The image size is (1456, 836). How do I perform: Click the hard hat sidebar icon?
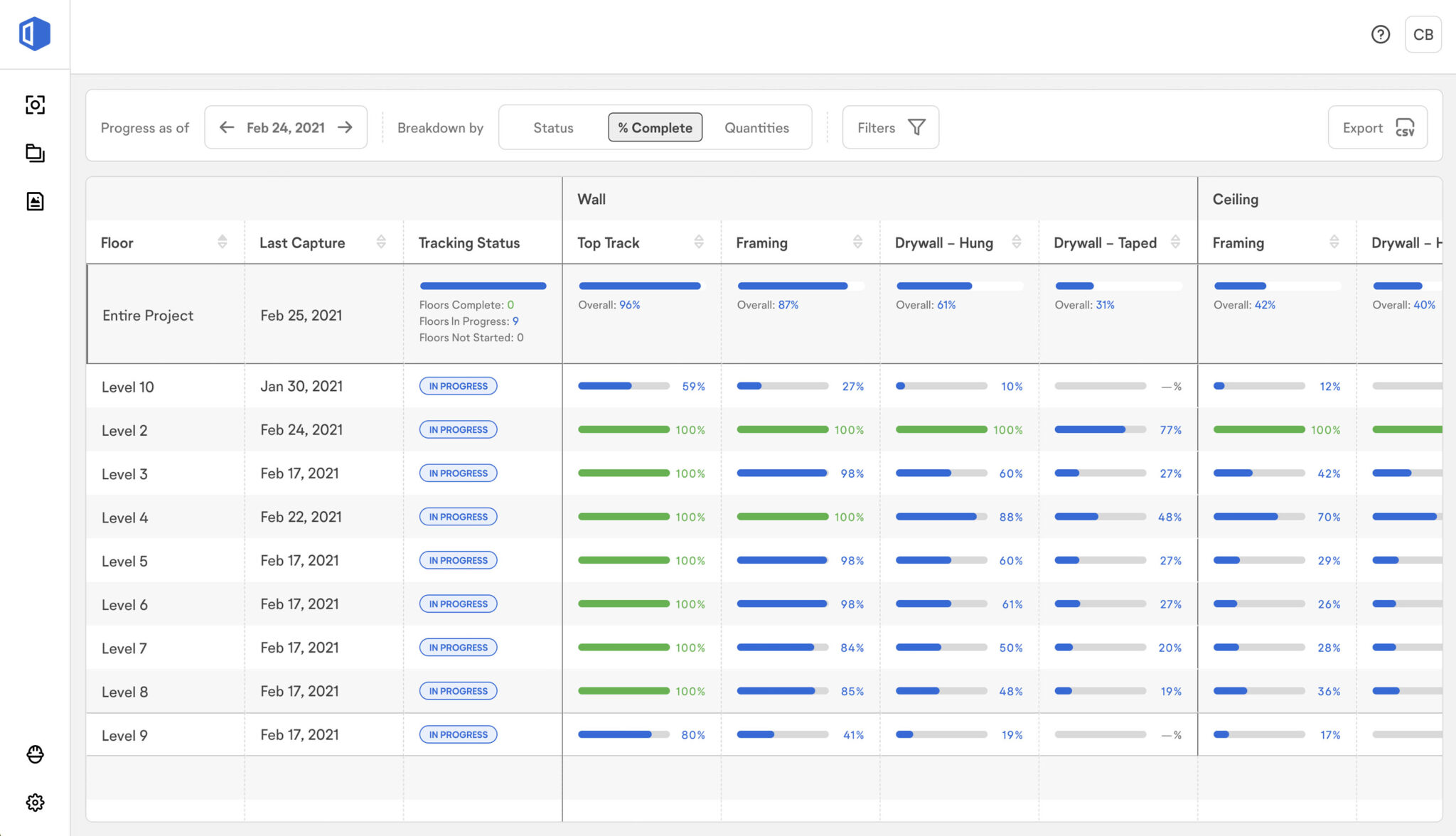click(x=35, y=754)
